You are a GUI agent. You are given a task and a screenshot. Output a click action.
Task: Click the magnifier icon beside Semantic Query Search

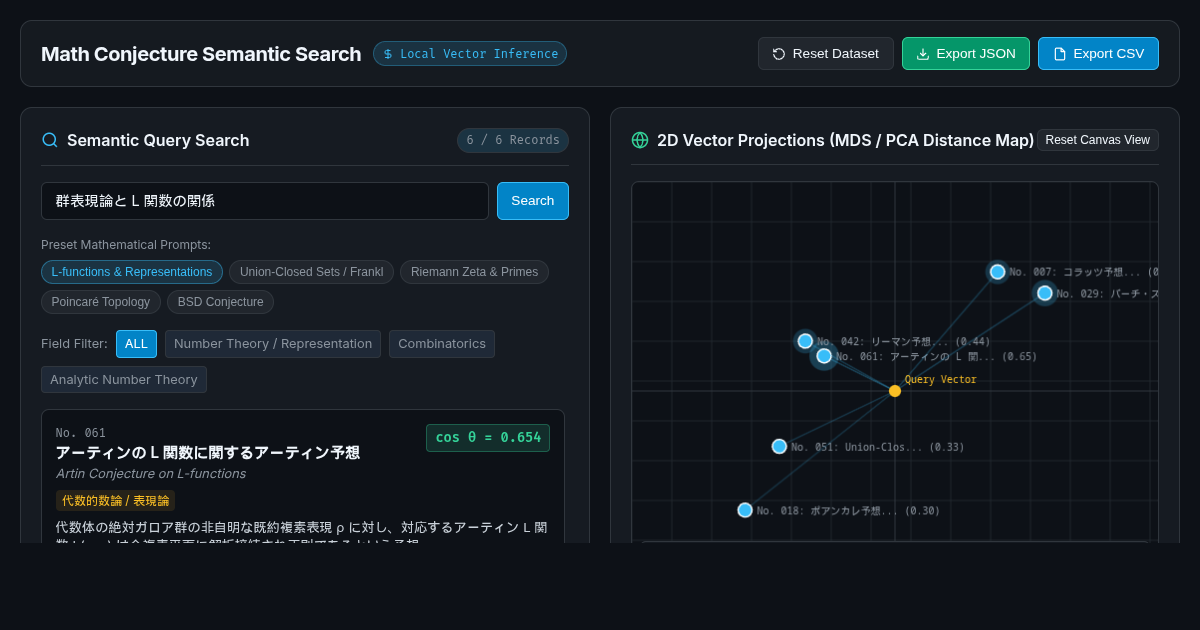[50, 140]
